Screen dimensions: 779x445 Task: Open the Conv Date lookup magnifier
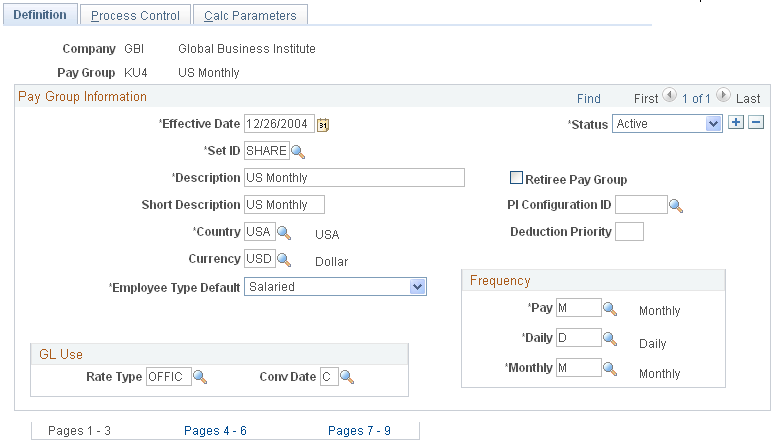347,377
